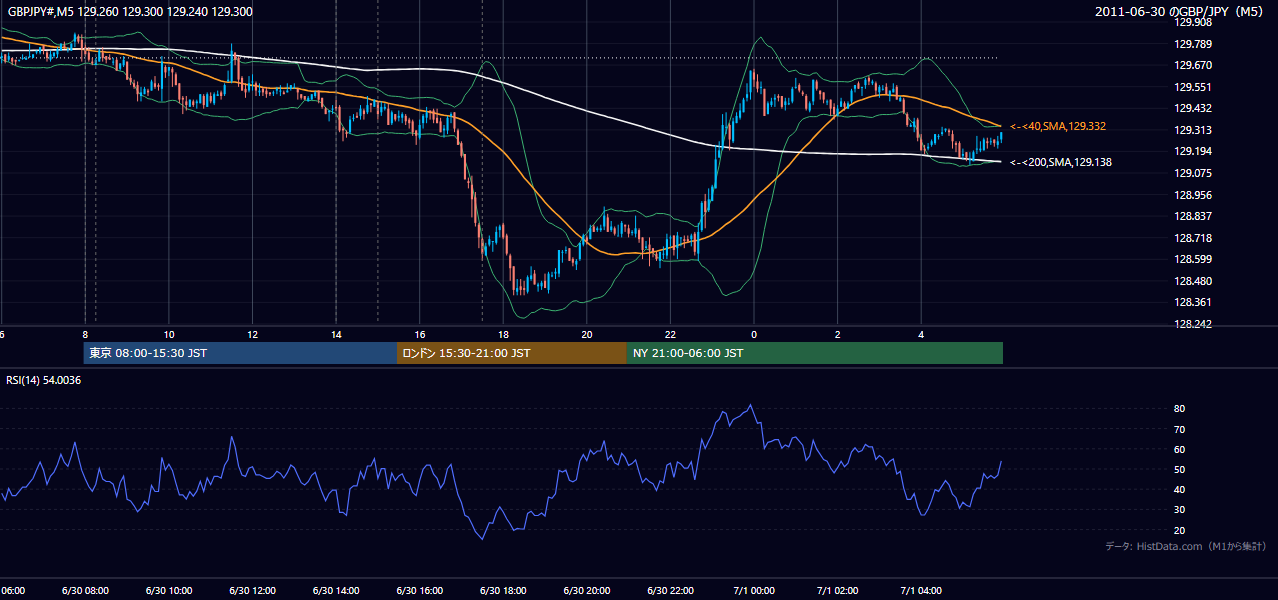Image resolution: width=1278 pixels, height=600 pixels.
Task: Click the RSI 60 level label
Action: [1180, 449]
